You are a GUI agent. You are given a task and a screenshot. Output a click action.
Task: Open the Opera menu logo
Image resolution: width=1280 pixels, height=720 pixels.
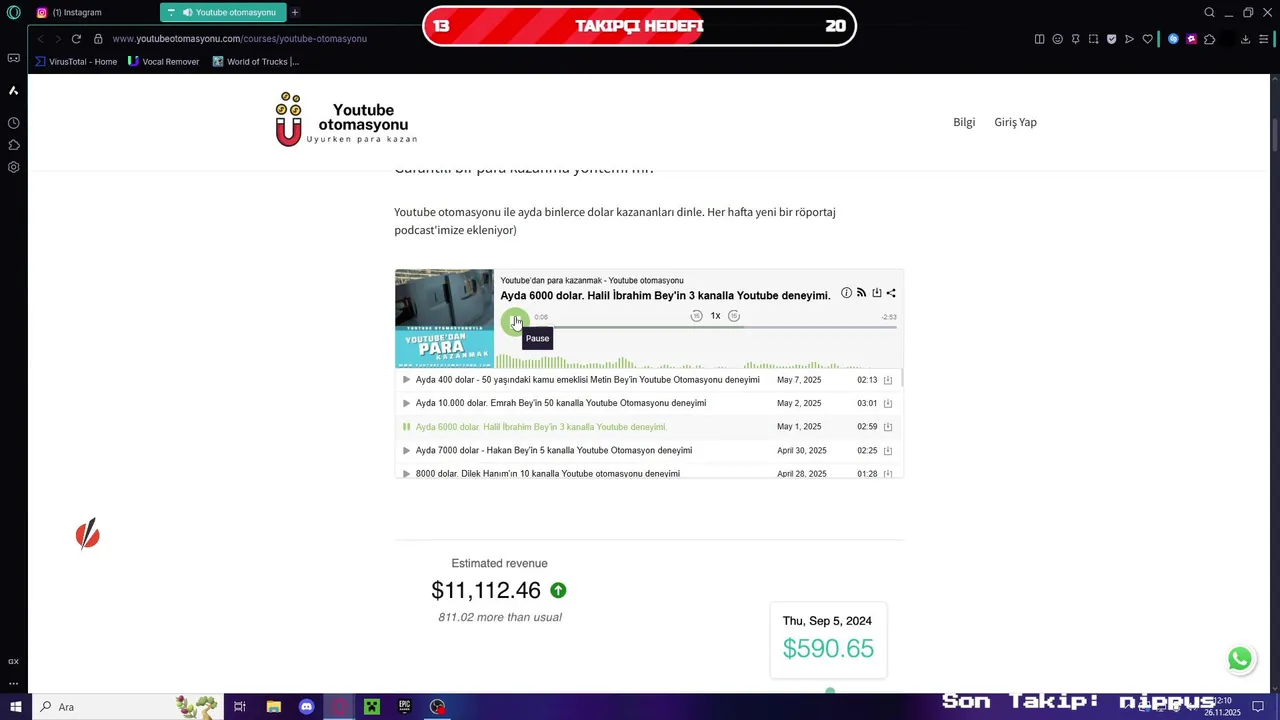click(14, 13)
